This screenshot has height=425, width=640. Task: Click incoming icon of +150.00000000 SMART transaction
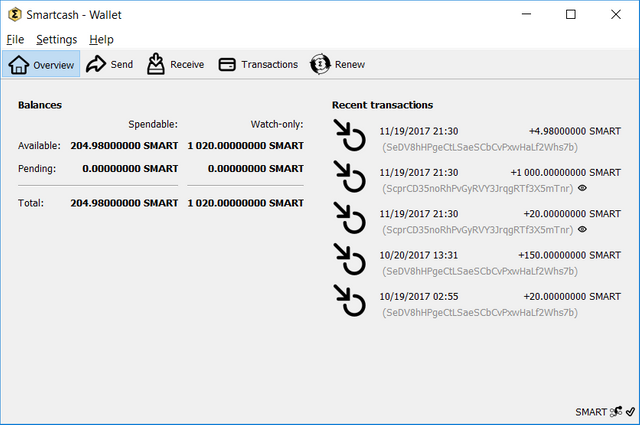click(349, 259)
